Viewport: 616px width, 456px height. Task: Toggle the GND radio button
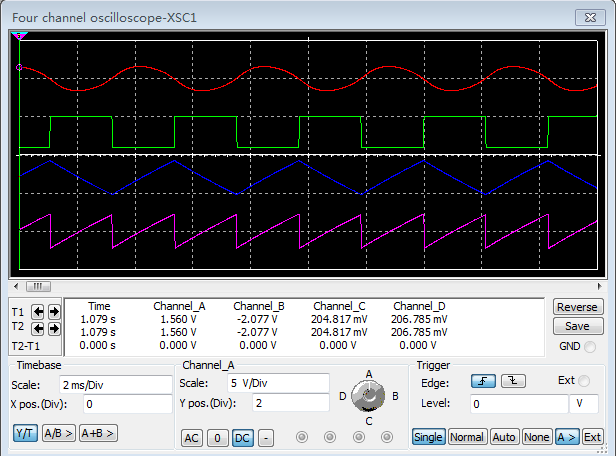tap(590, 347)
